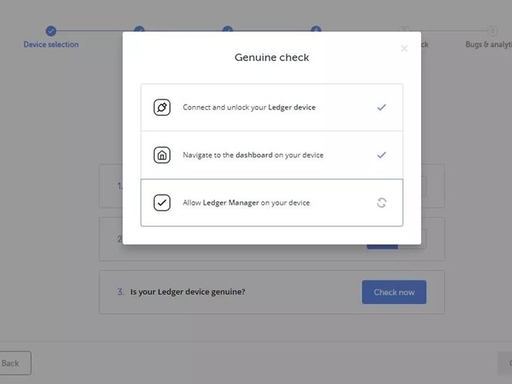Click the checkmark next to Navigate to the dashboard
This screenshot has height=384, width=512.
click(382, 155)
